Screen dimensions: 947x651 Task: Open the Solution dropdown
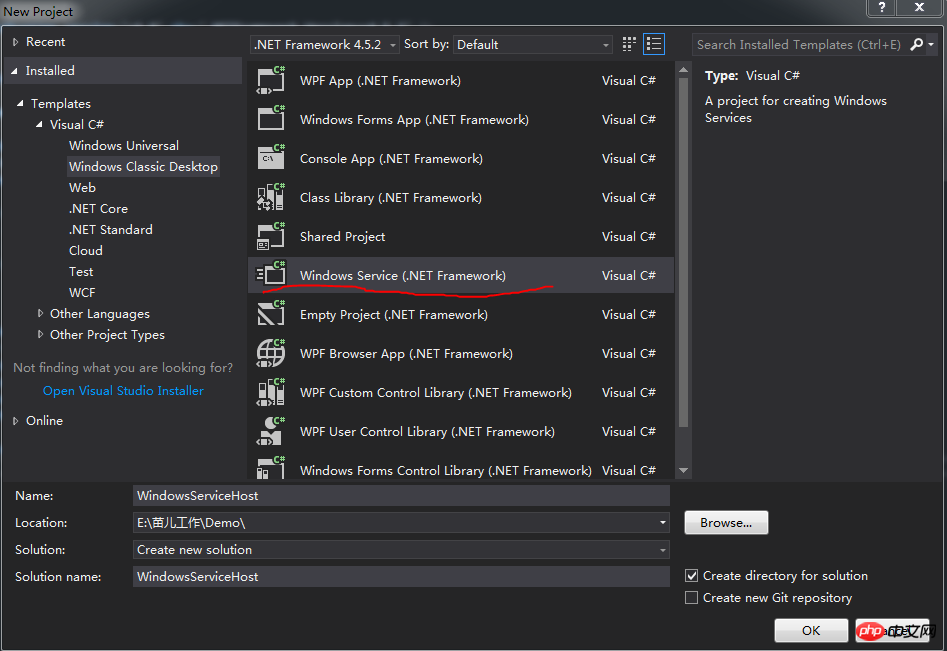(x=401, y=550)
